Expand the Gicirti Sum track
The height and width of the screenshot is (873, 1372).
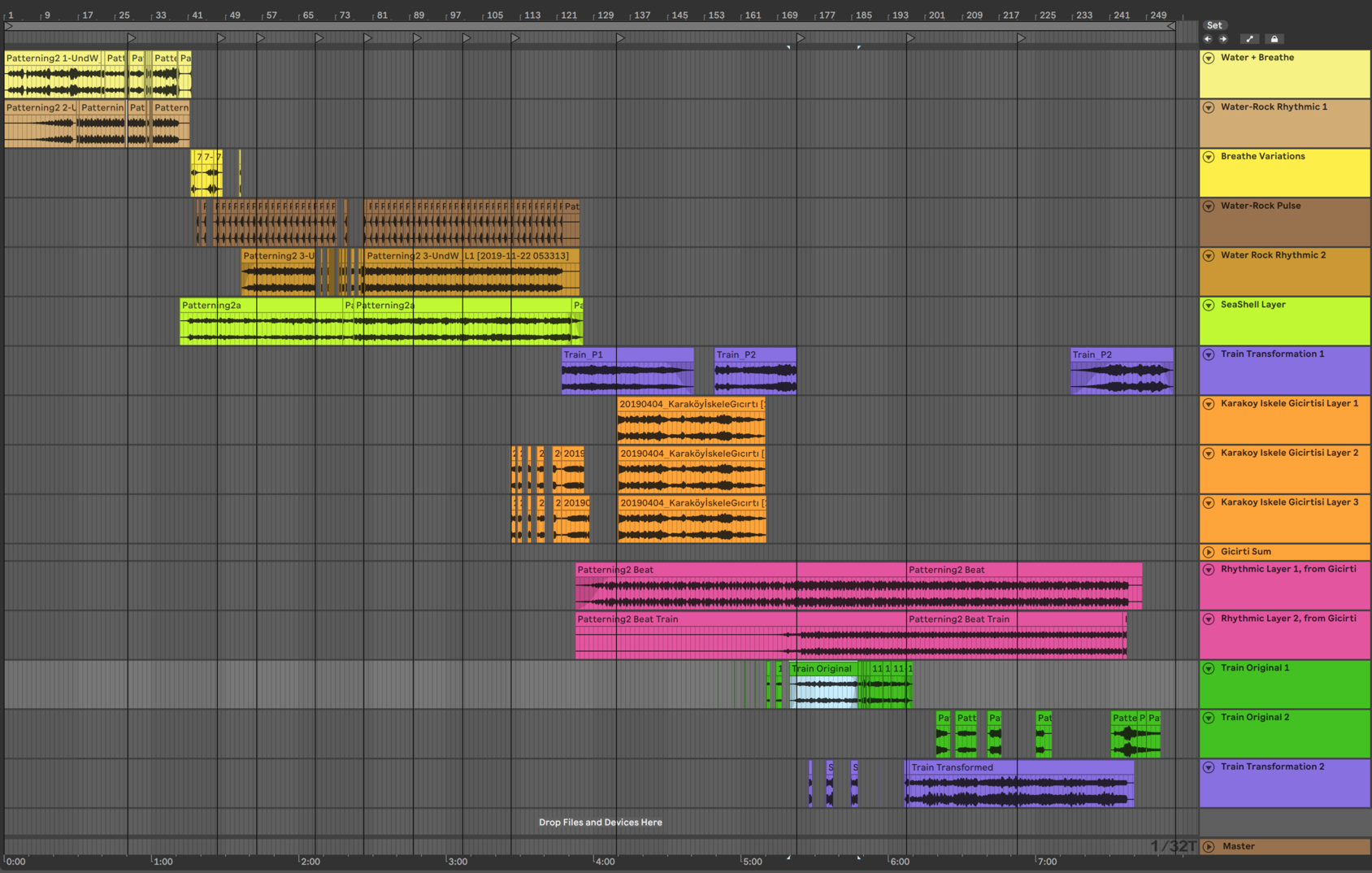point(1209,552)
